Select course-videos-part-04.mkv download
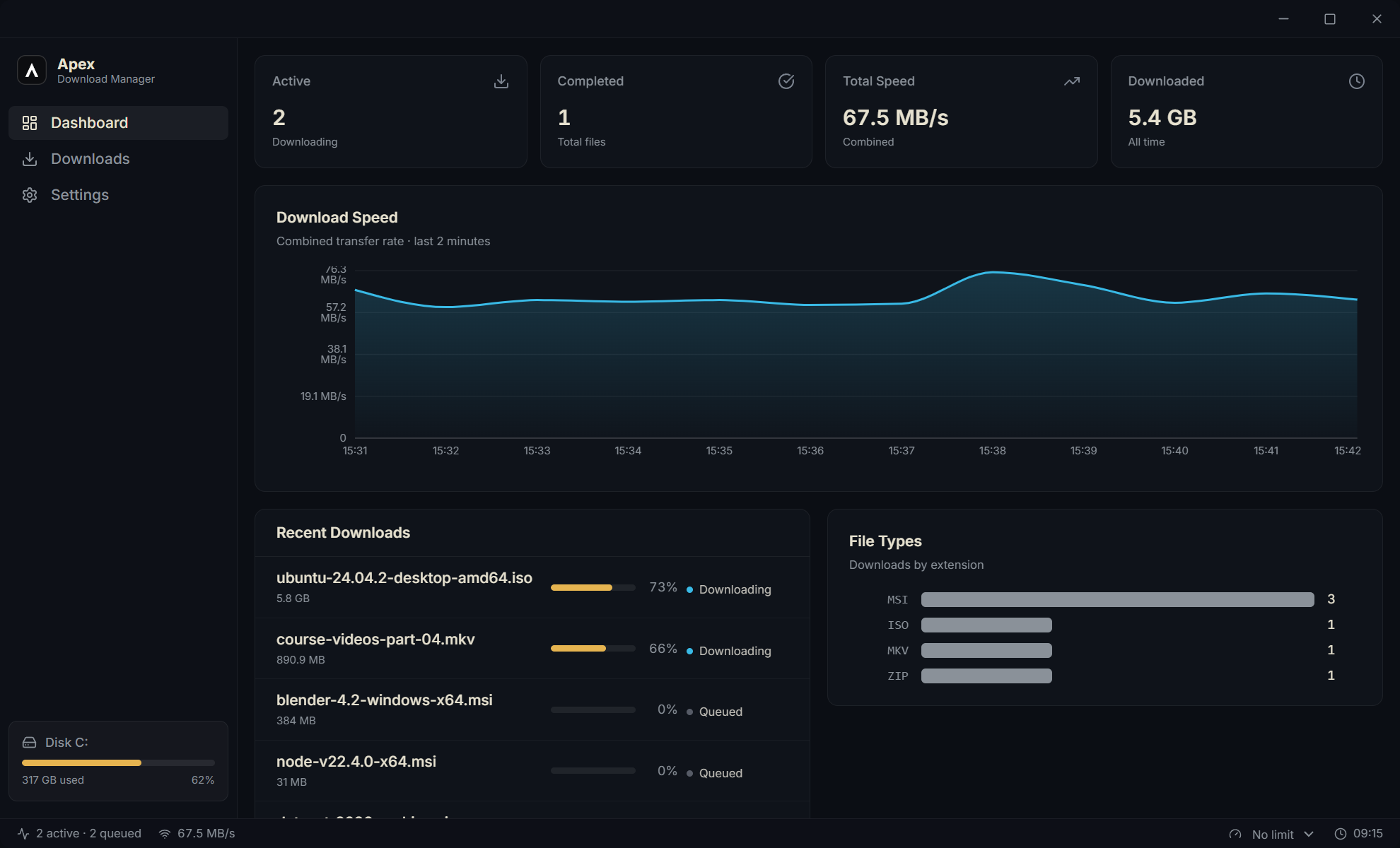 [x=532, y=649]
